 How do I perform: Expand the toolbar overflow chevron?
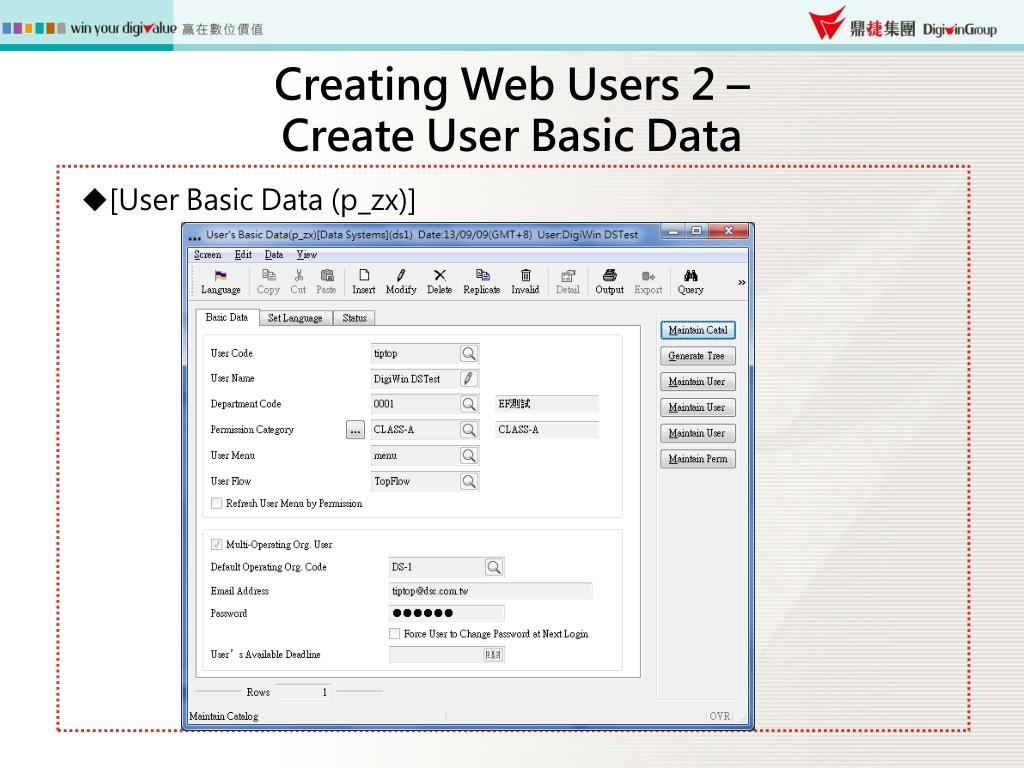742,282
